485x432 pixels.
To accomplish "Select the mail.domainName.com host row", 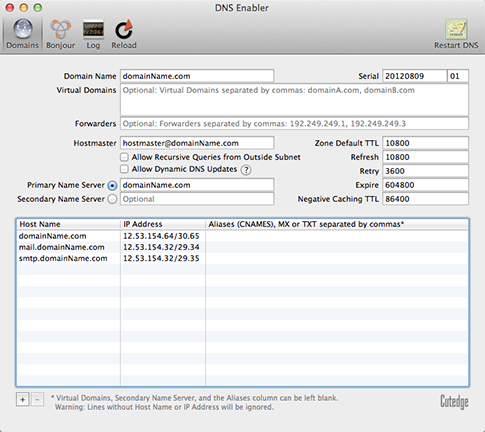I will [243, 247].
